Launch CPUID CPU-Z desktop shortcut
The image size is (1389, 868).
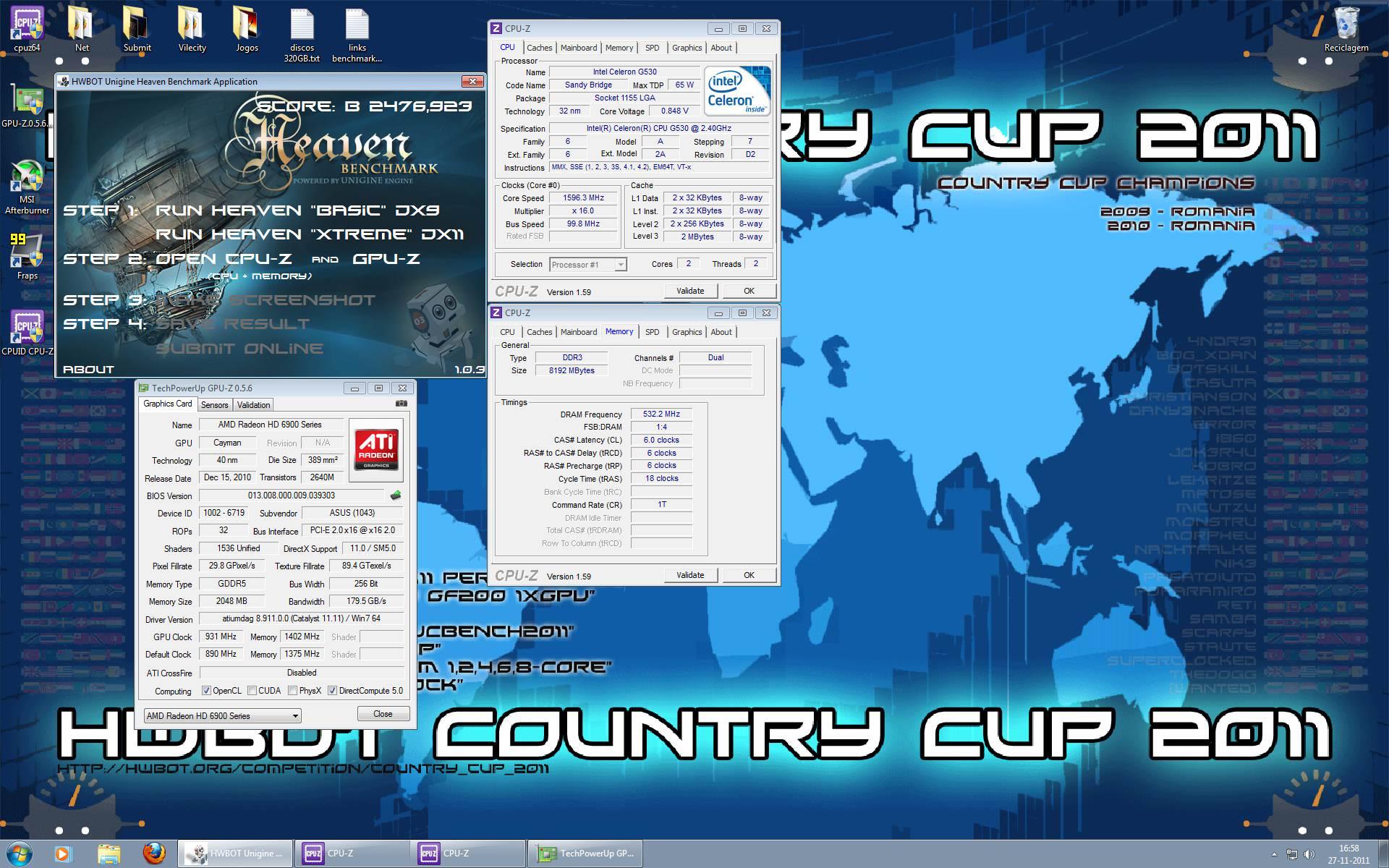(x=27, y=333)
